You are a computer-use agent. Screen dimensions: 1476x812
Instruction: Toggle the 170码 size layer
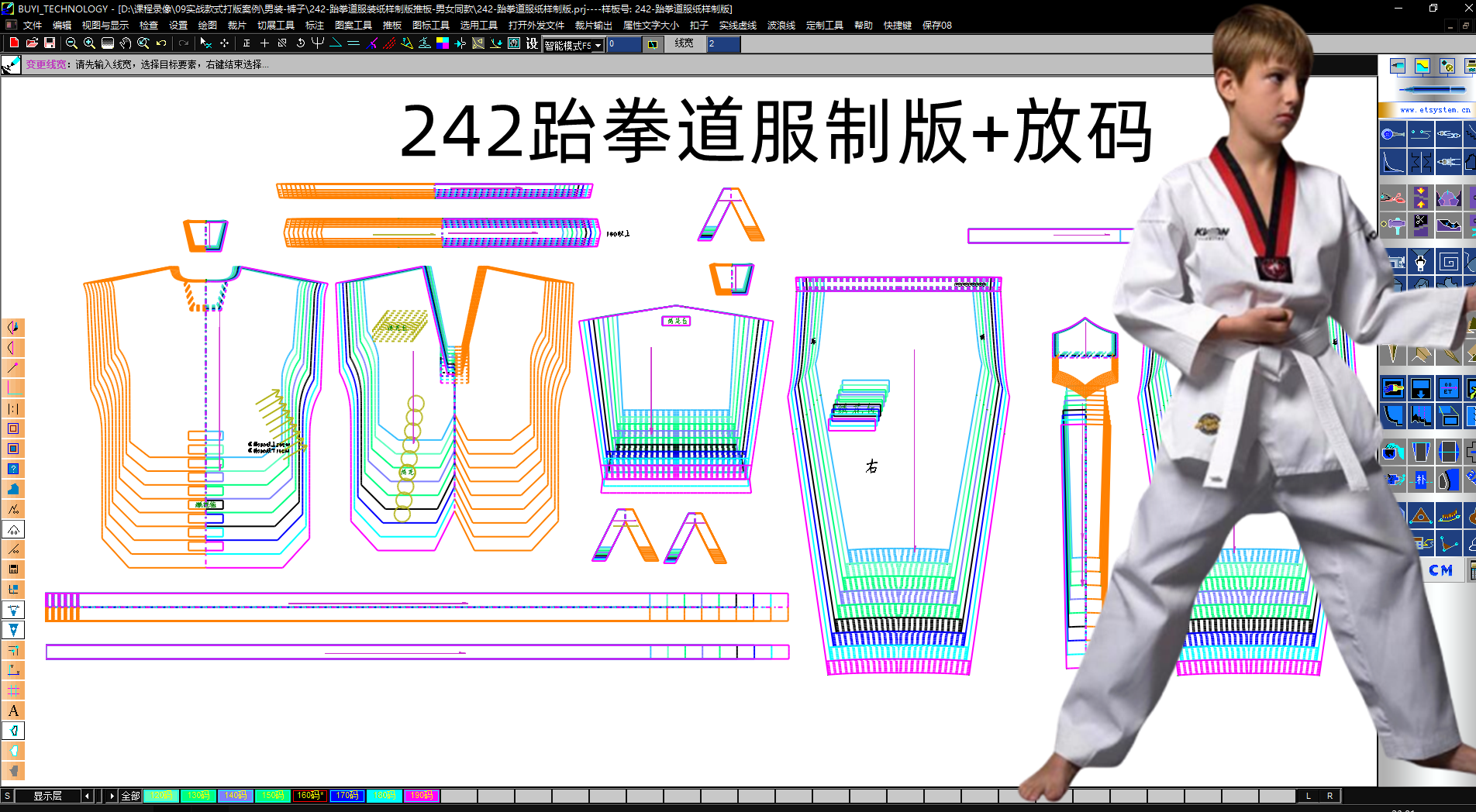point(347,796)
